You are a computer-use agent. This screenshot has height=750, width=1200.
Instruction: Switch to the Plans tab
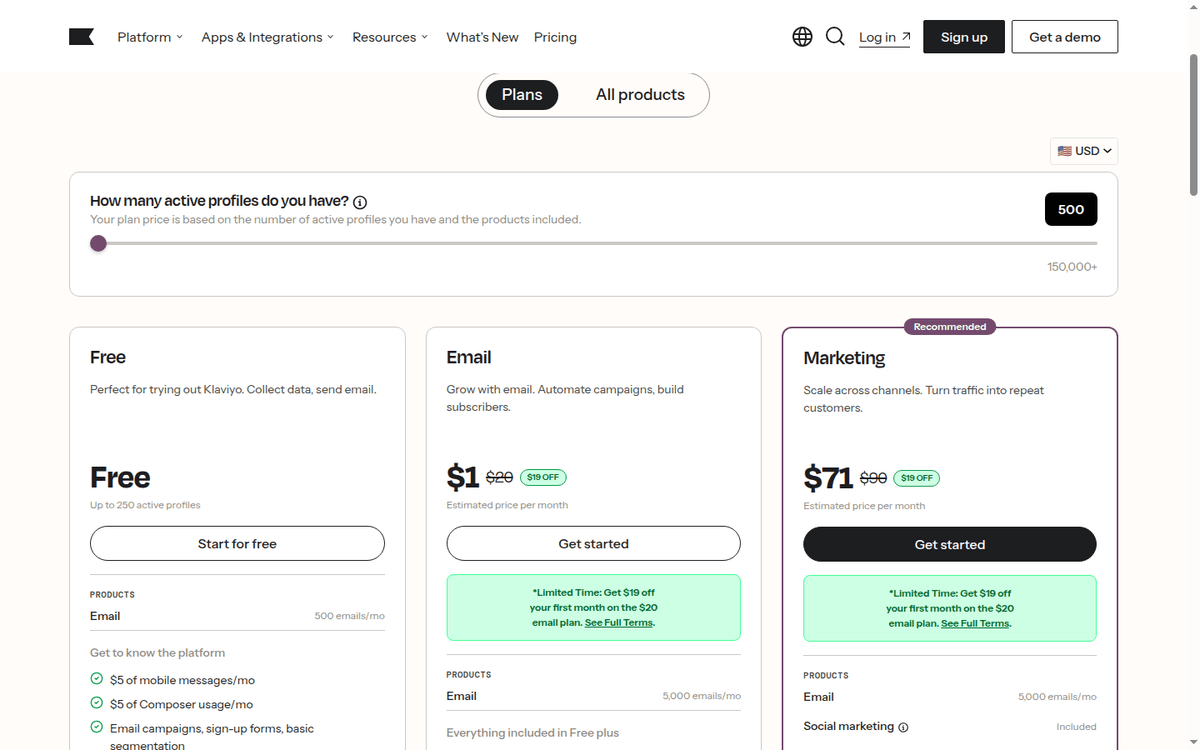pos(522,95)
